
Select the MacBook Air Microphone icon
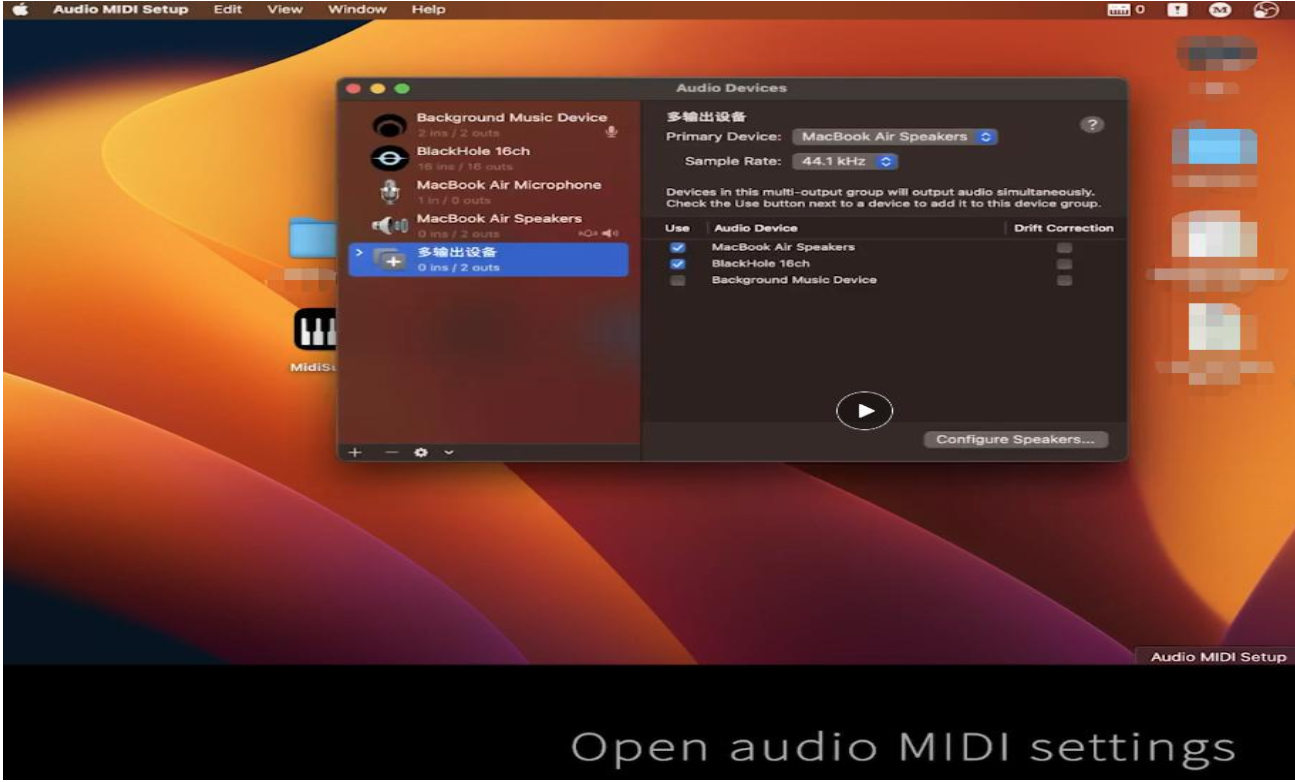click(389, 192)
